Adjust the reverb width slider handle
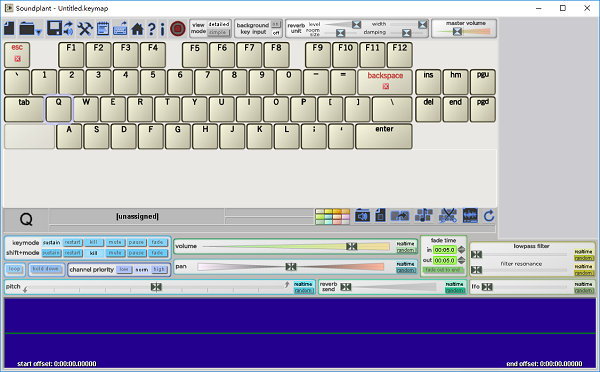 (422, 25)
